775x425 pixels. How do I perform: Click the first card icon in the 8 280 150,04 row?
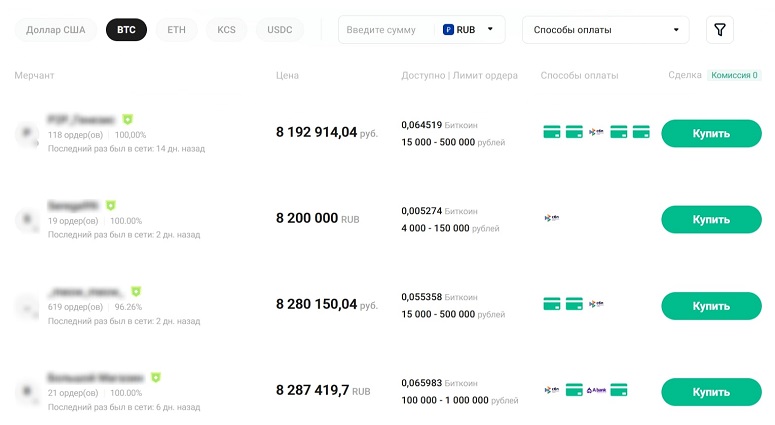[x=552, y=304]
